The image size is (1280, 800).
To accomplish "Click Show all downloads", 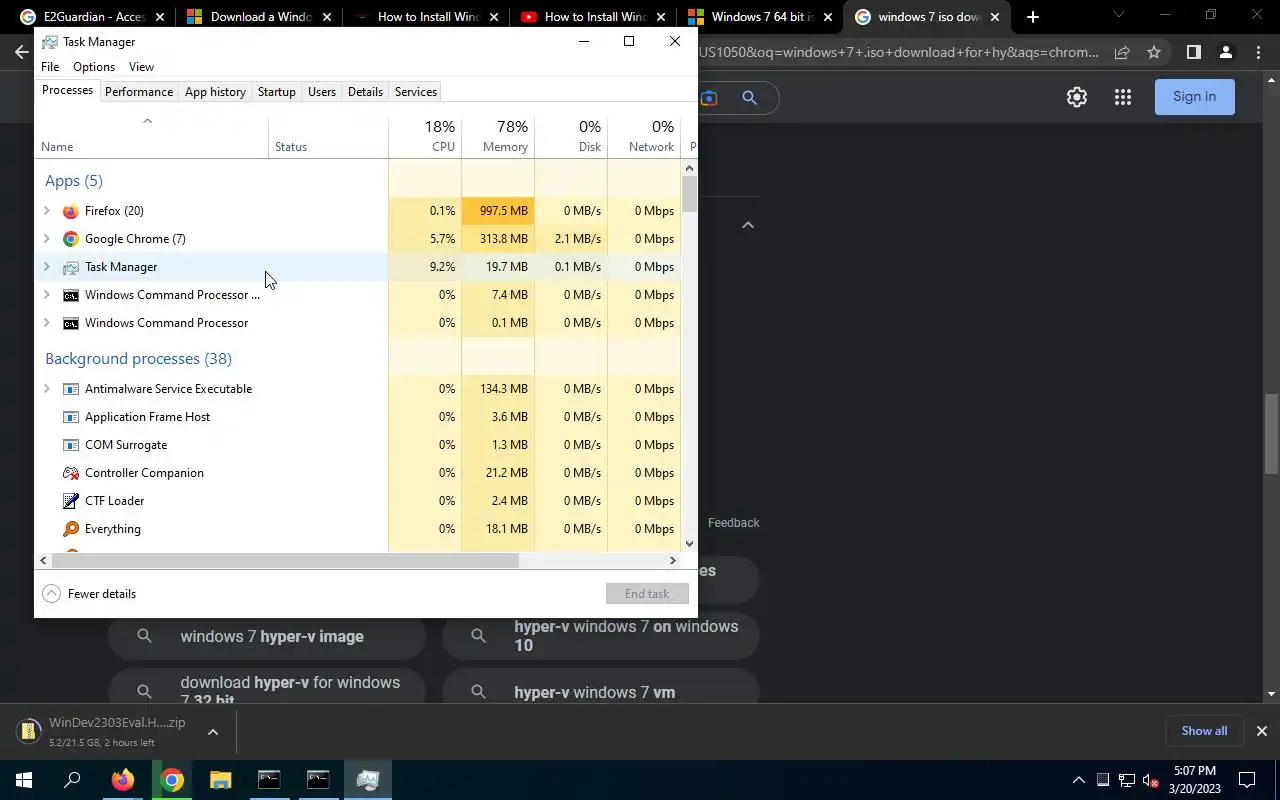I will coord(1204,731).
